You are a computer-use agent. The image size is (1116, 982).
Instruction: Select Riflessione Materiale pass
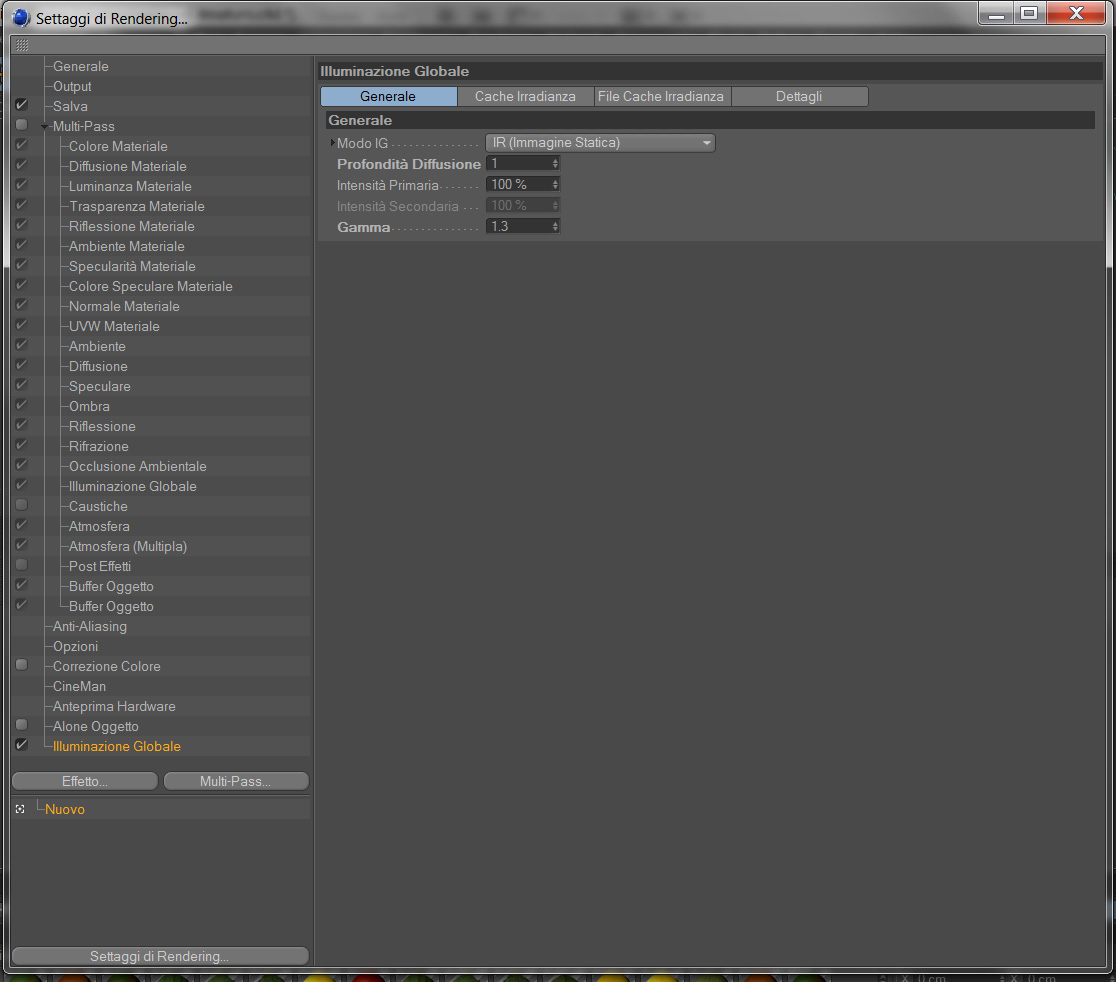click(x=132, y=226)
